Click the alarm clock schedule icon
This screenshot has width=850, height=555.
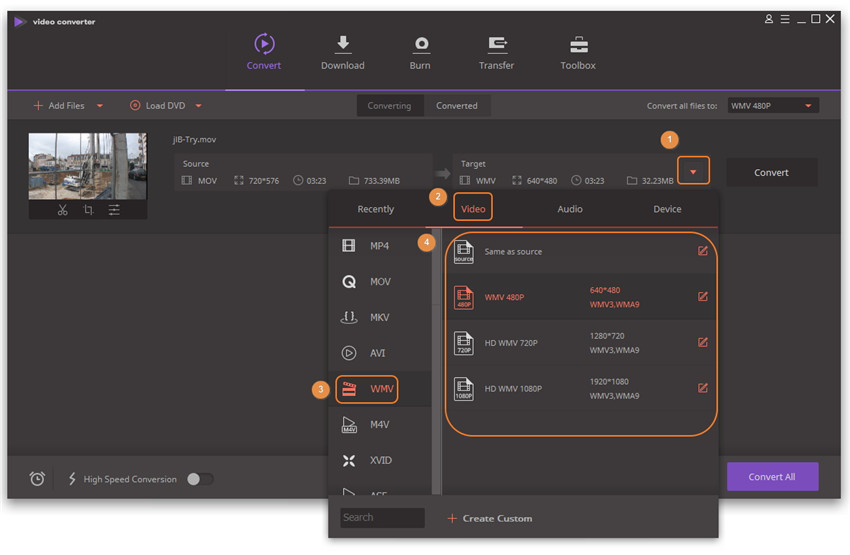pos(37,479)
